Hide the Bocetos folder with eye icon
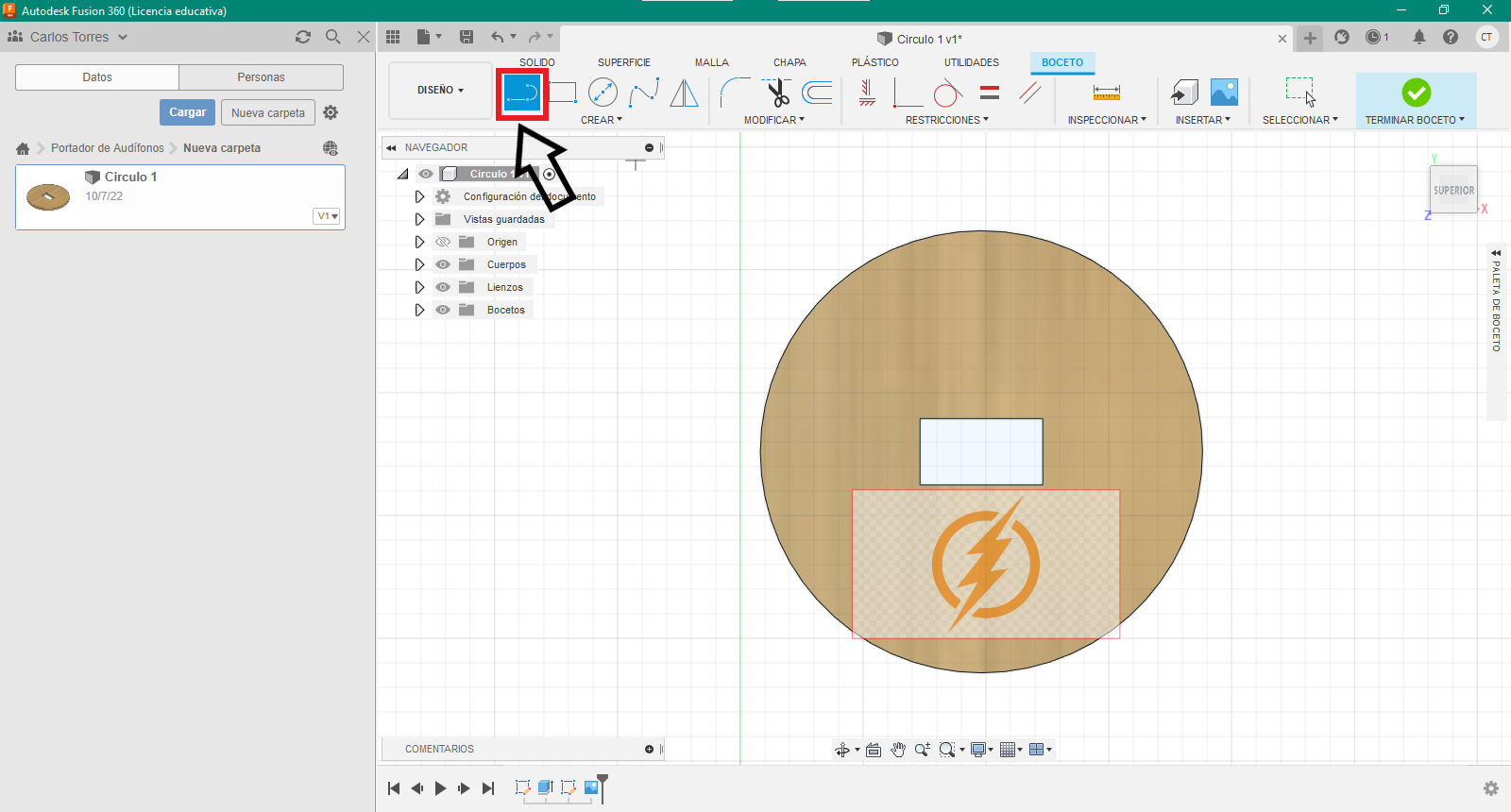Viewport: 1511px width, 812px height. (x=443, y=310)
